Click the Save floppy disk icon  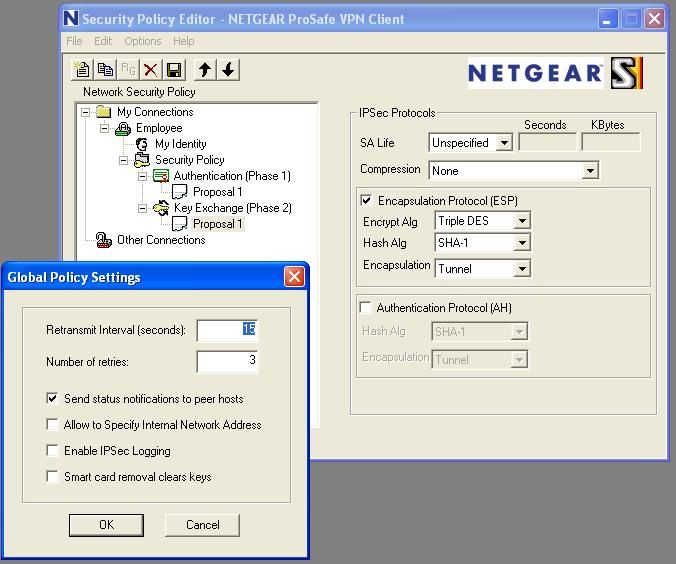tap(174, 69)
